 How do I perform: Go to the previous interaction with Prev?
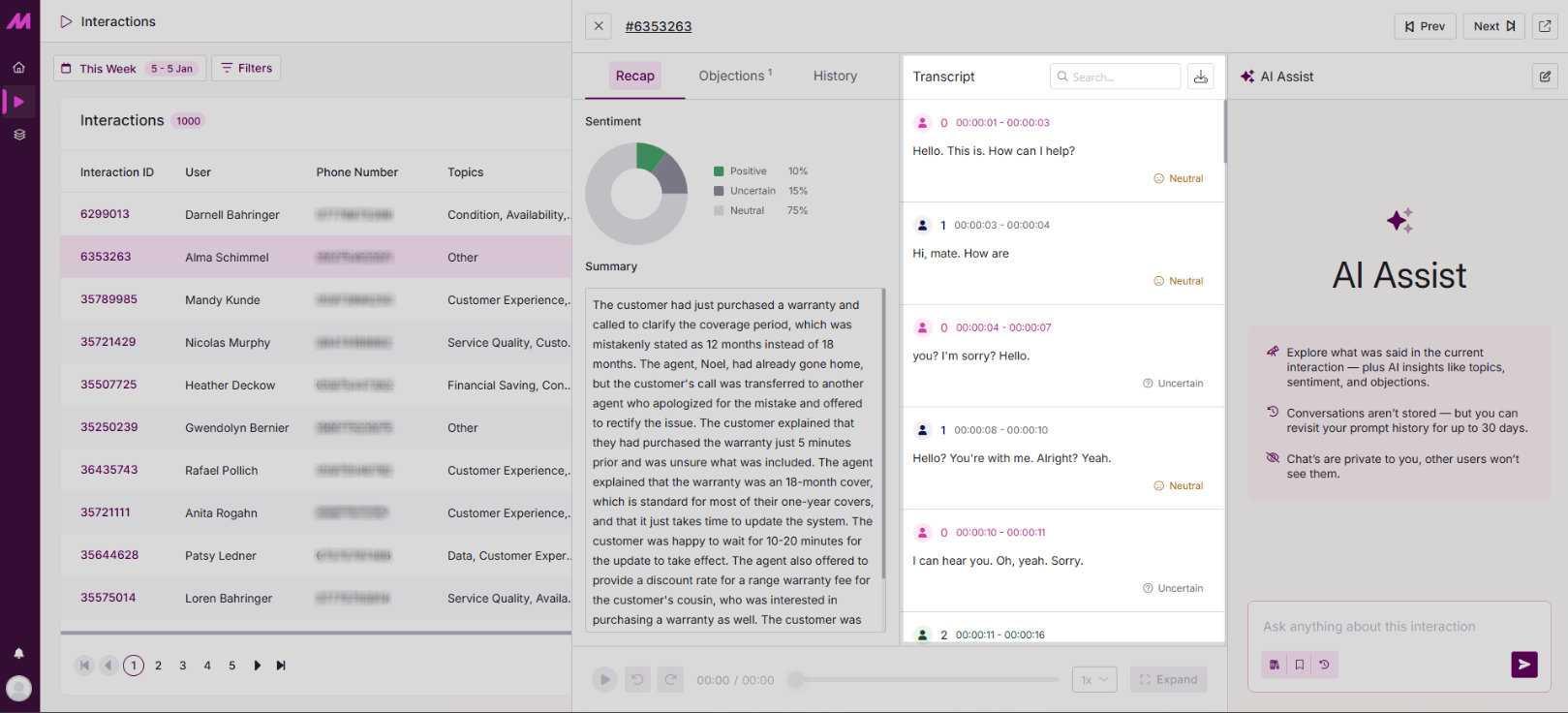tap(1425, 26)
